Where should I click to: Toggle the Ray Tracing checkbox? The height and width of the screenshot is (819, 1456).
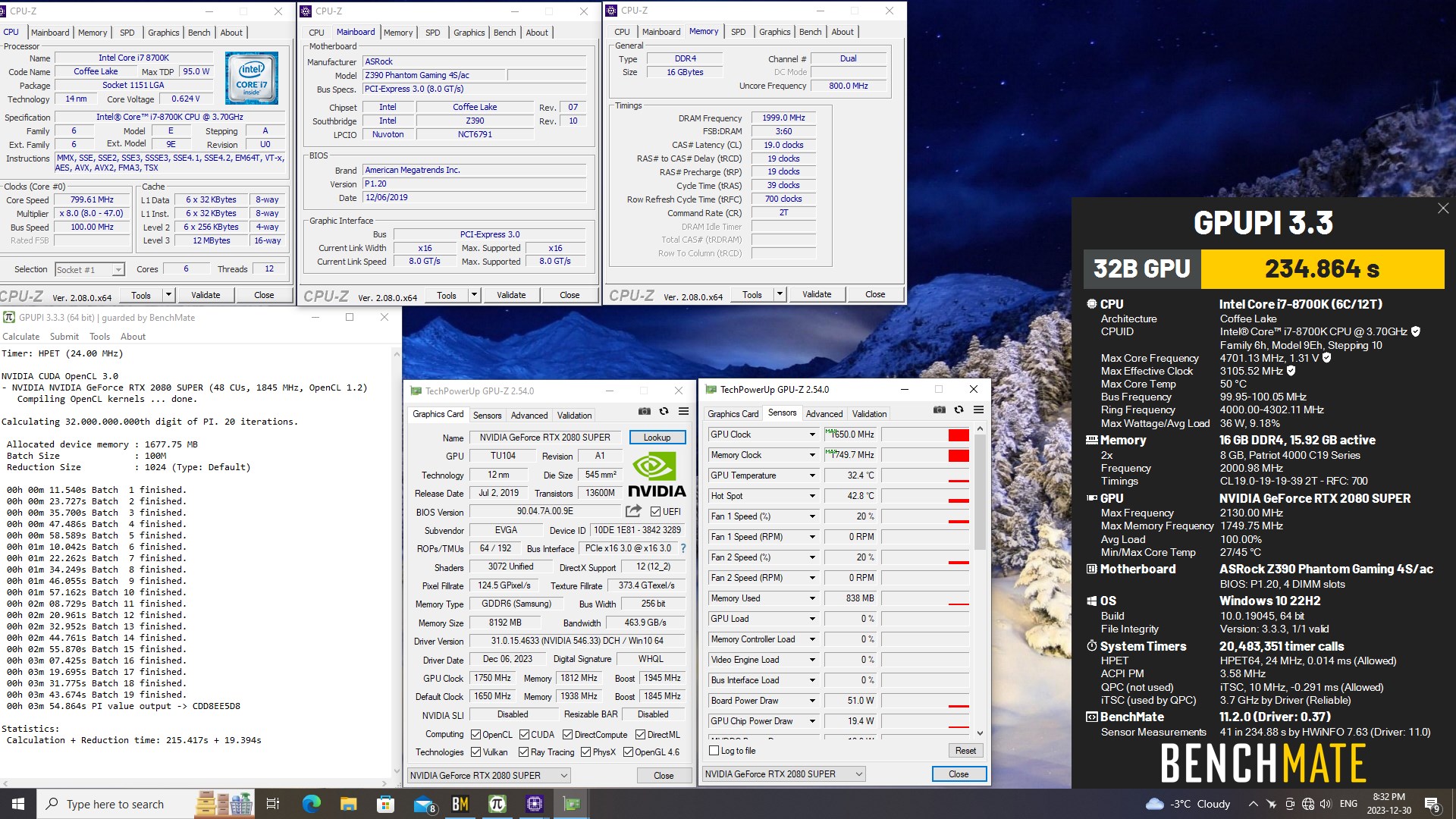pos(523,752)
